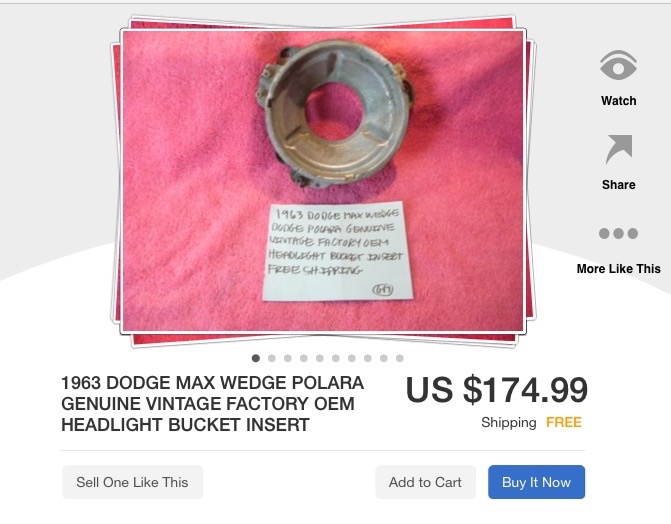Select the fourth image indicator dot
The image size is (671, 524).
[304, 358]
